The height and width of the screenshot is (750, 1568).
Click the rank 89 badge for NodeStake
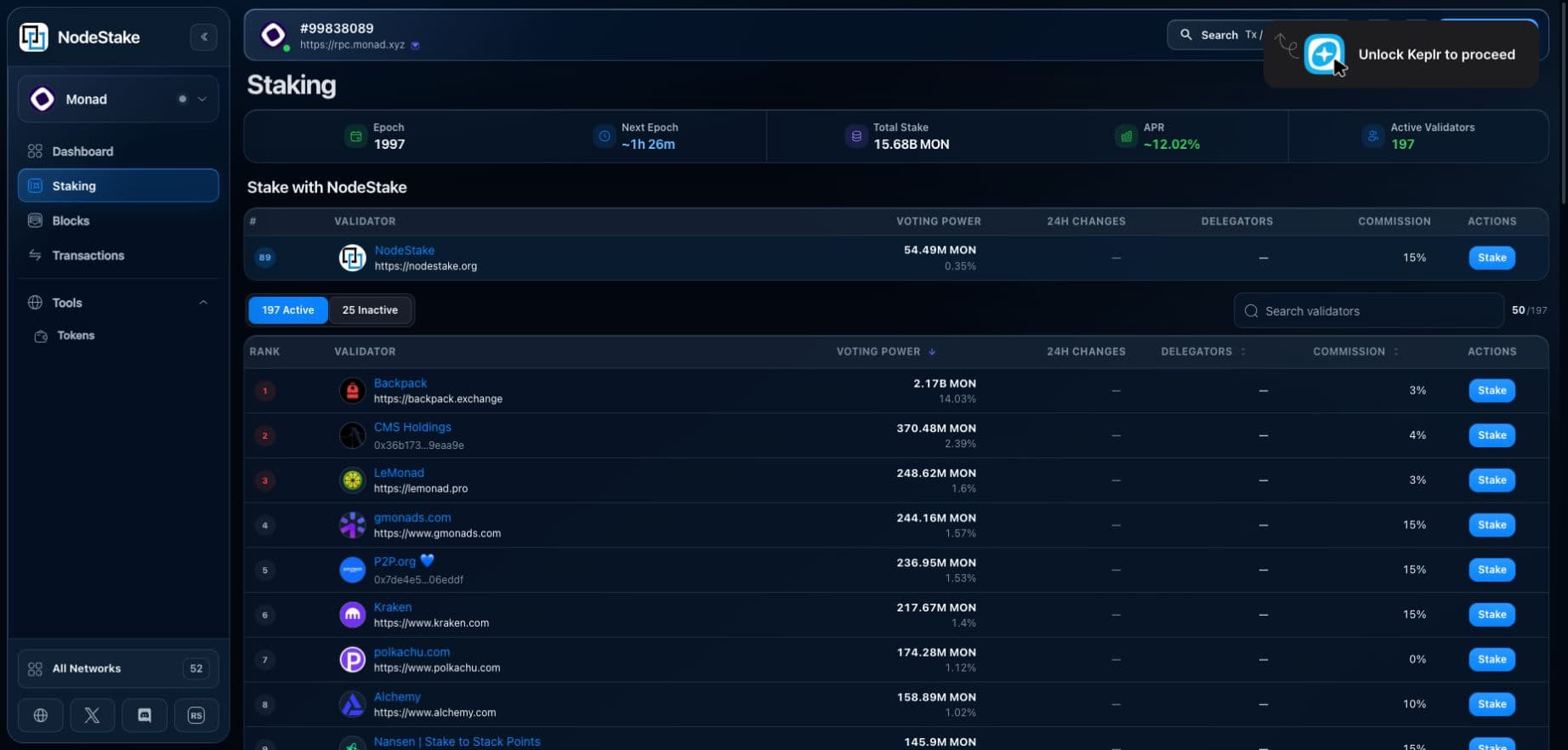coord(265,257)
